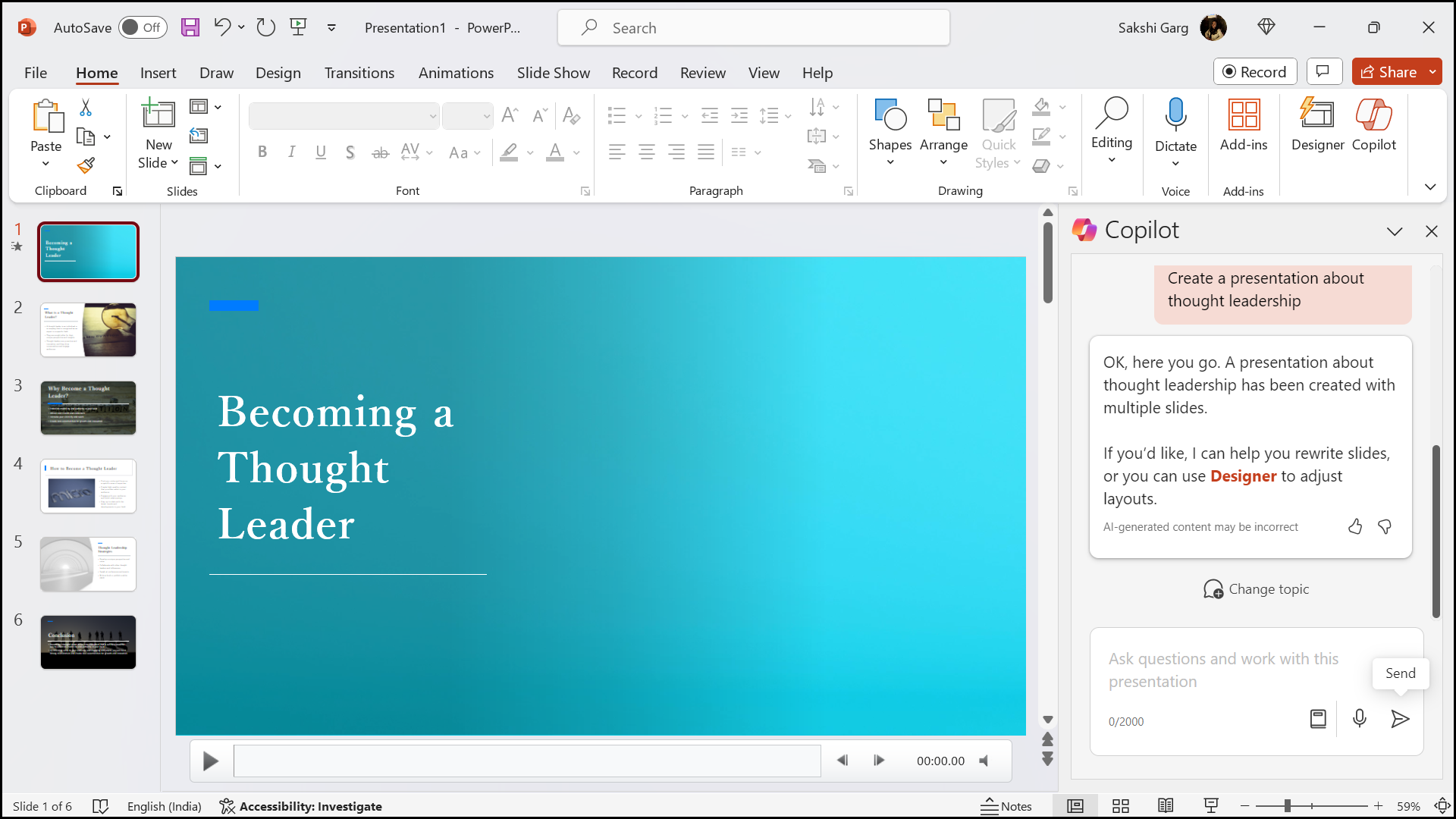The height and width of the screenshot is (819, 1456).
Task: Give thumbs up to Copilot response
Action: click(x=1355, y=526)
